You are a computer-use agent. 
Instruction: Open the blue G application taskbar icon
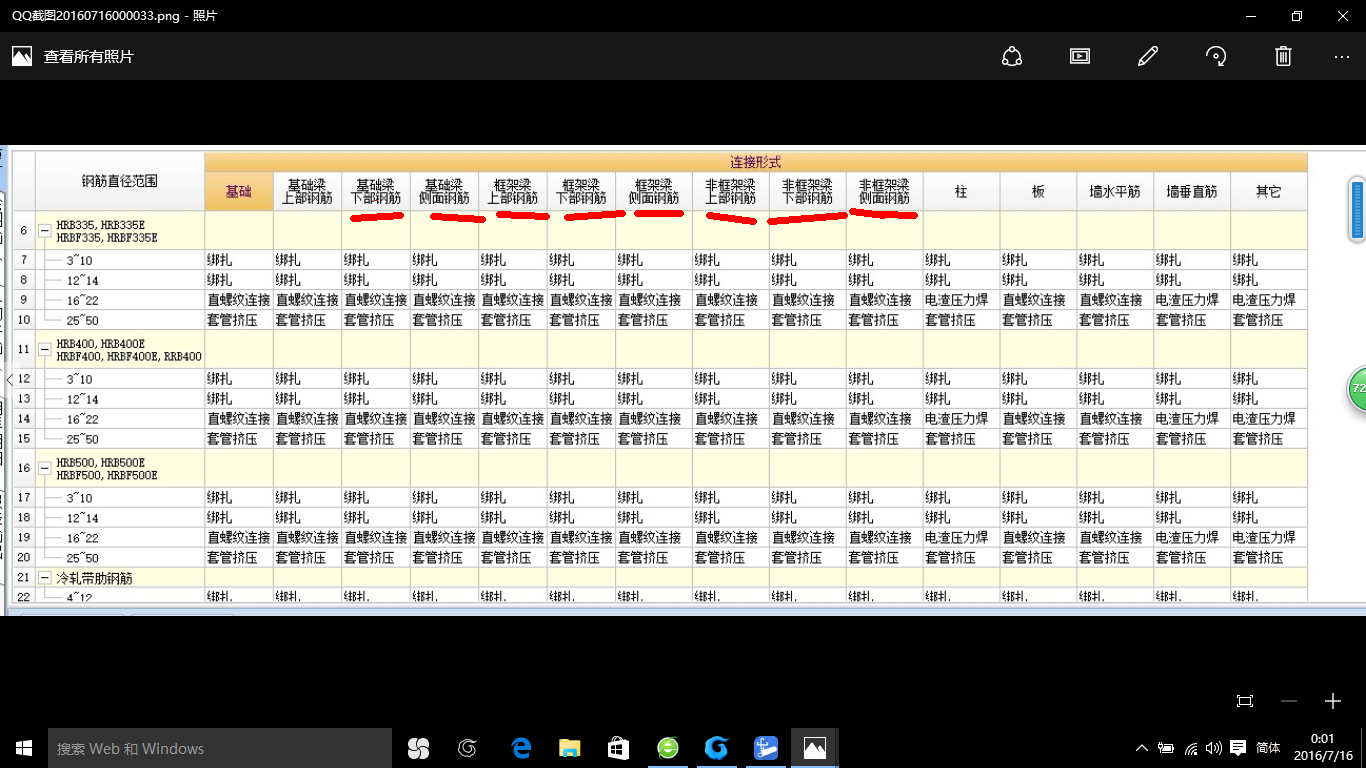click(716, 748)
